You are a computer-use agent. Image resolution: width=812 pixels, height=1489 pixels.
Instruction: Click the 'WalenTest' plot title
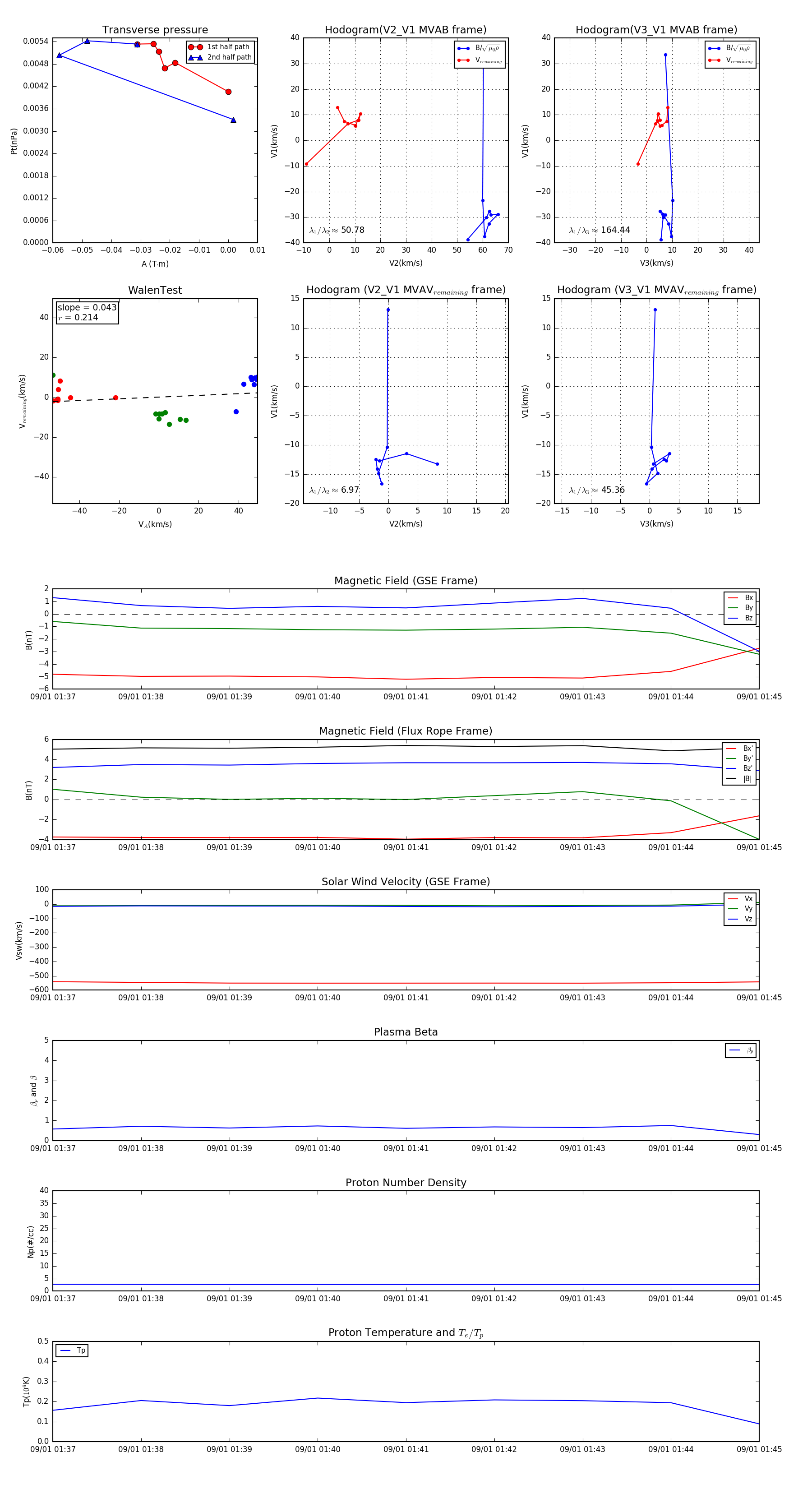(155, 290)
